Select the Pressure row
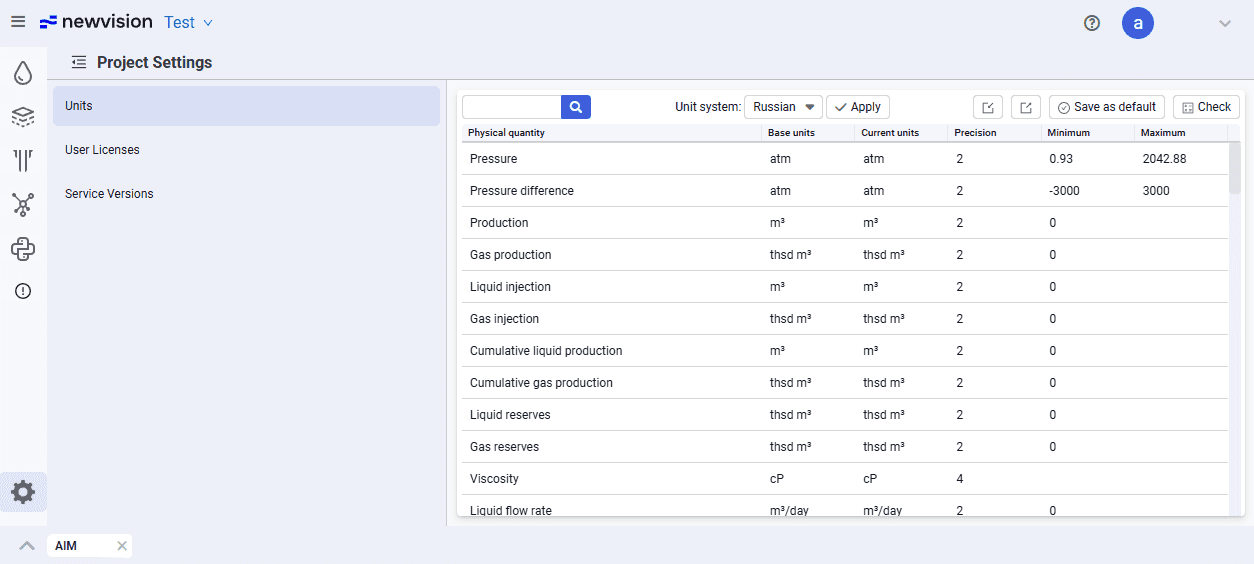This screenshot has width=1254, height=564. [845, 159]
